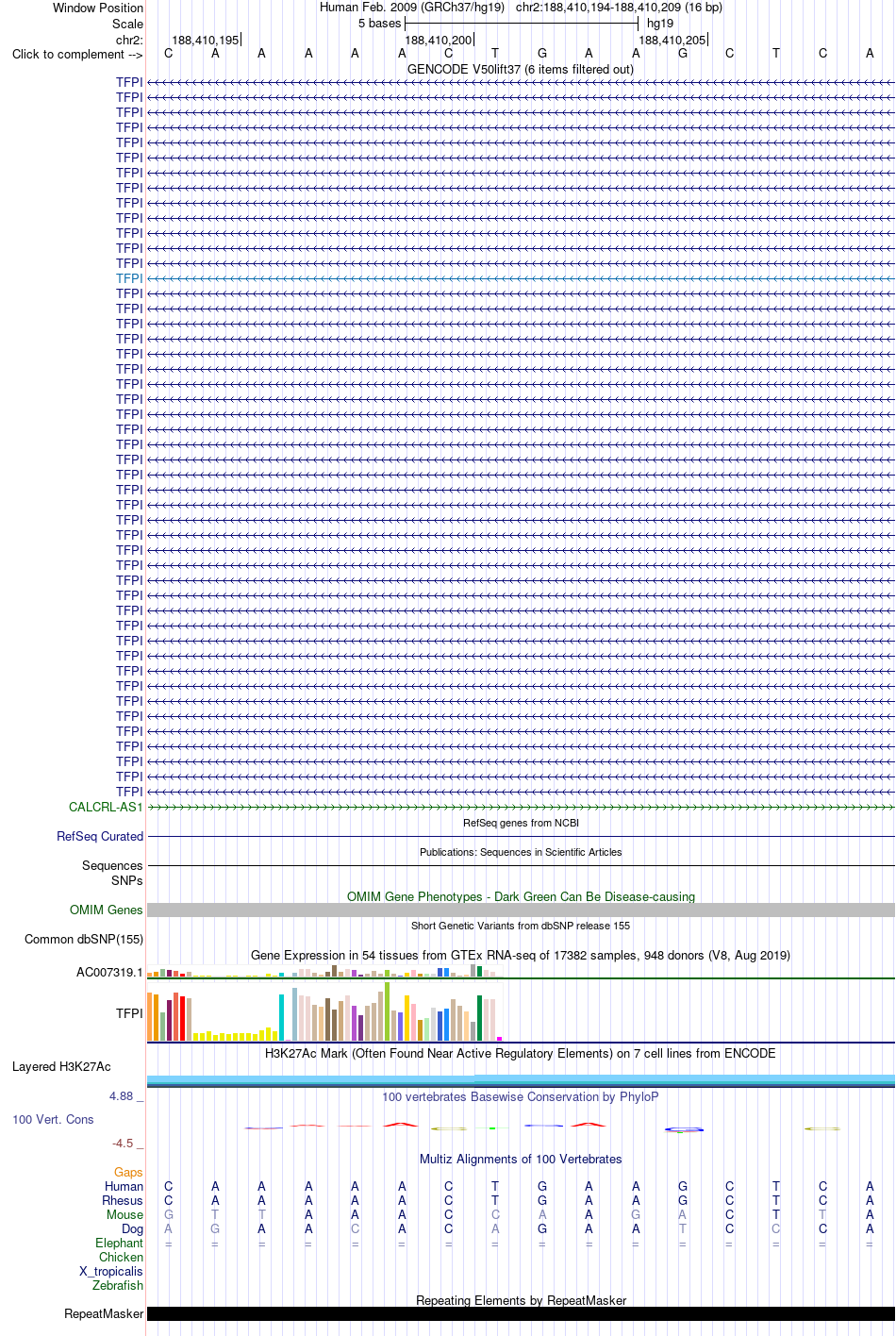Open 'Repeating Elements by RepeatMasker' title

pos(521,1300)
